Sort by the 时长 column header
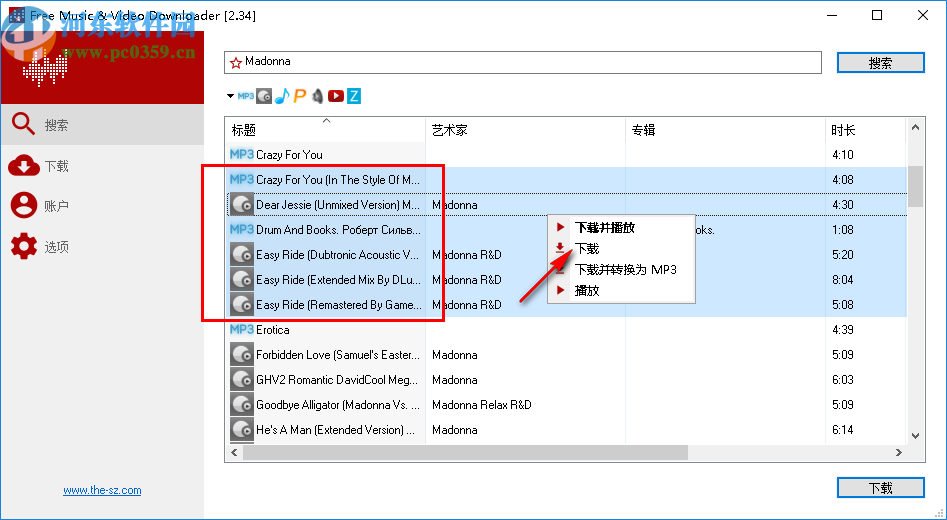This screenshot has height=520, width=947. [865, 130]
